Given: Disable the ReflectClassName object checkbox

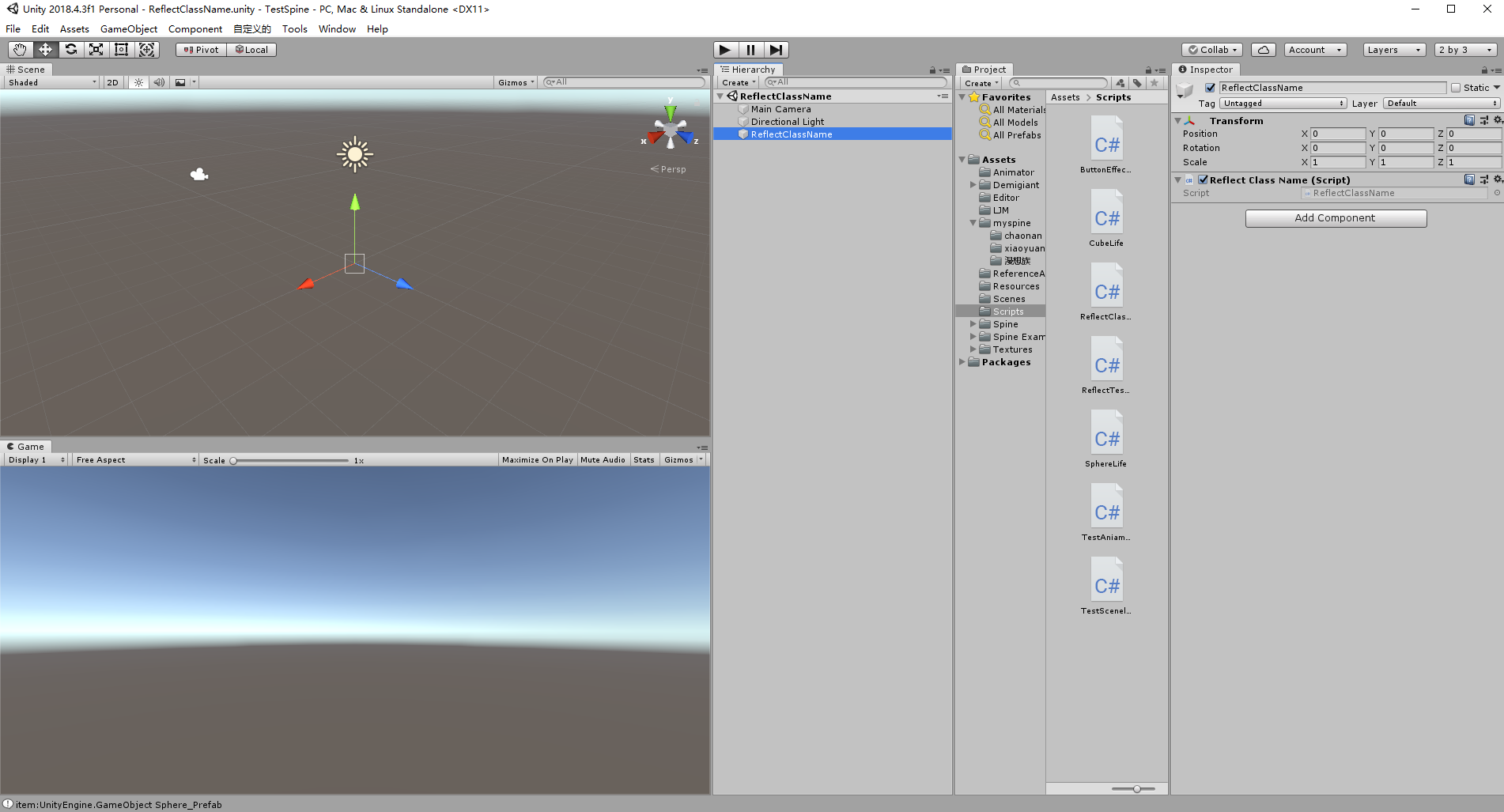Looking at the screenshot, I should click(x=1210, y=88).
